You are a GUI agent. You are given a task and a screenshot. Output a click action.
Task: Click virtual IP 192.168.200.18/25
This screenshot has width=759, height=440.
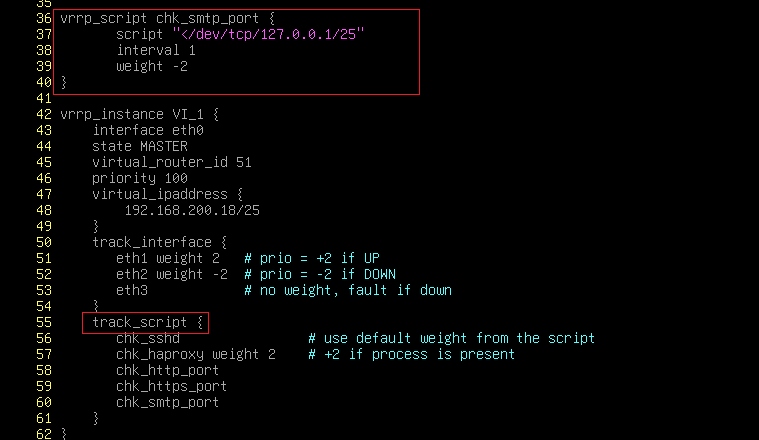coord(192,211)
